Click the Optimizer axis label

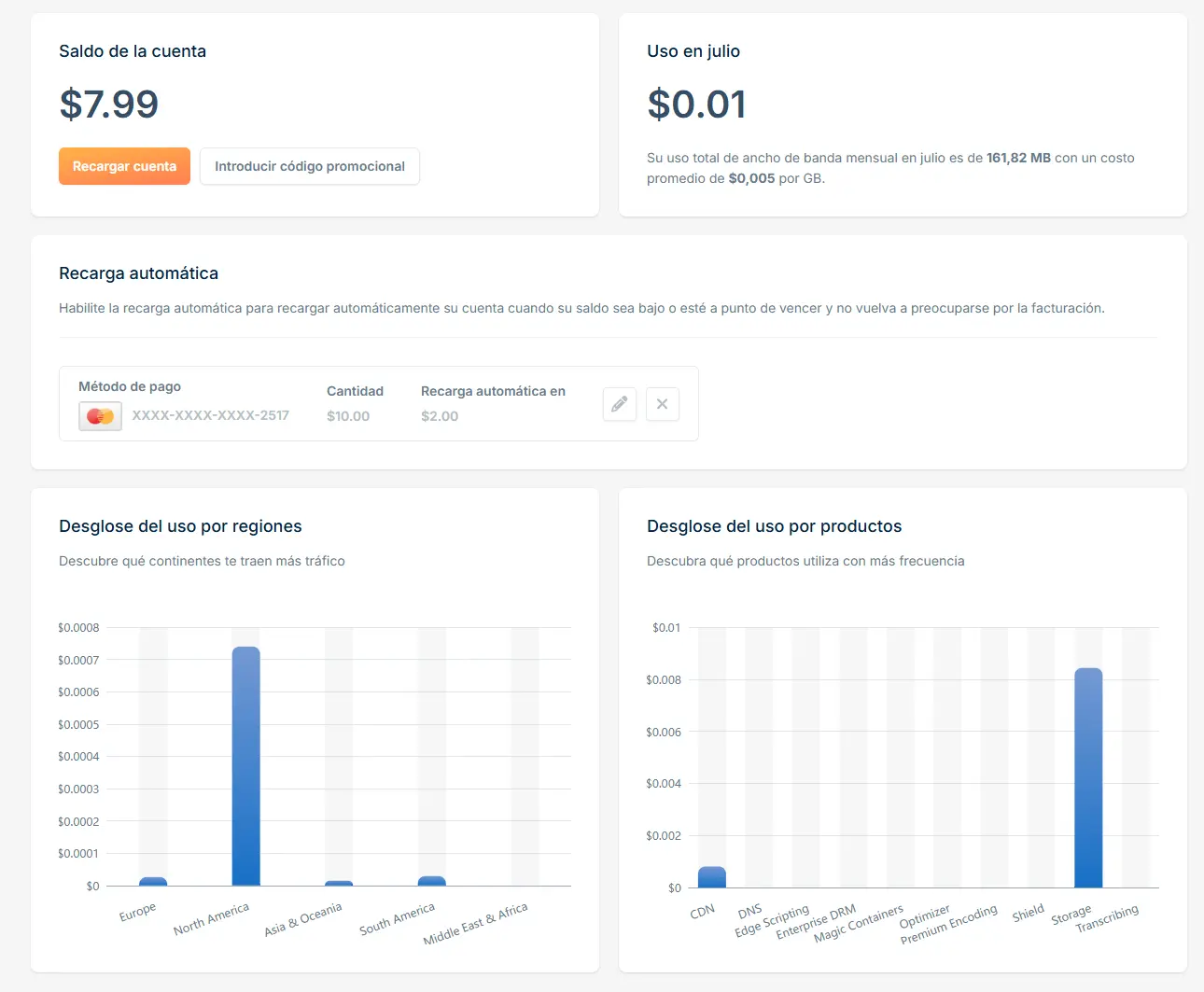point(924,916)
